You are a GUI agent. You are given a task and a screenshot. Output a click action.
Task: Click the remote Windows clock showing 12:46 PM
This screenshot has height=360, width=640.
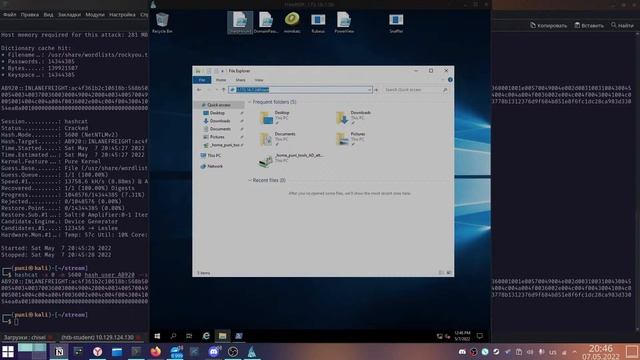coord(462,336)
